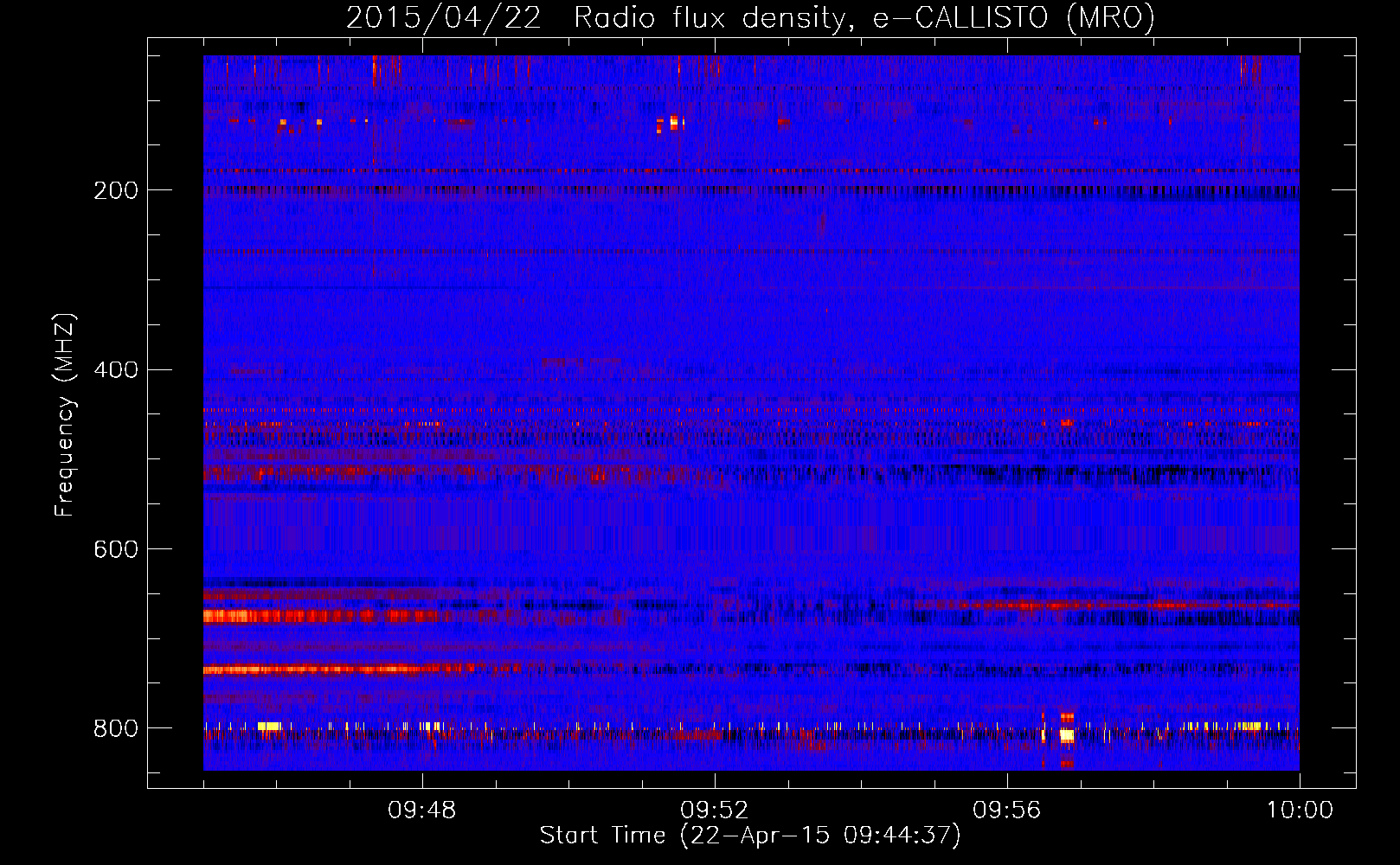Click the 09:48 time tick label
The image size is (1400, 865).
[x=422, y=811]
